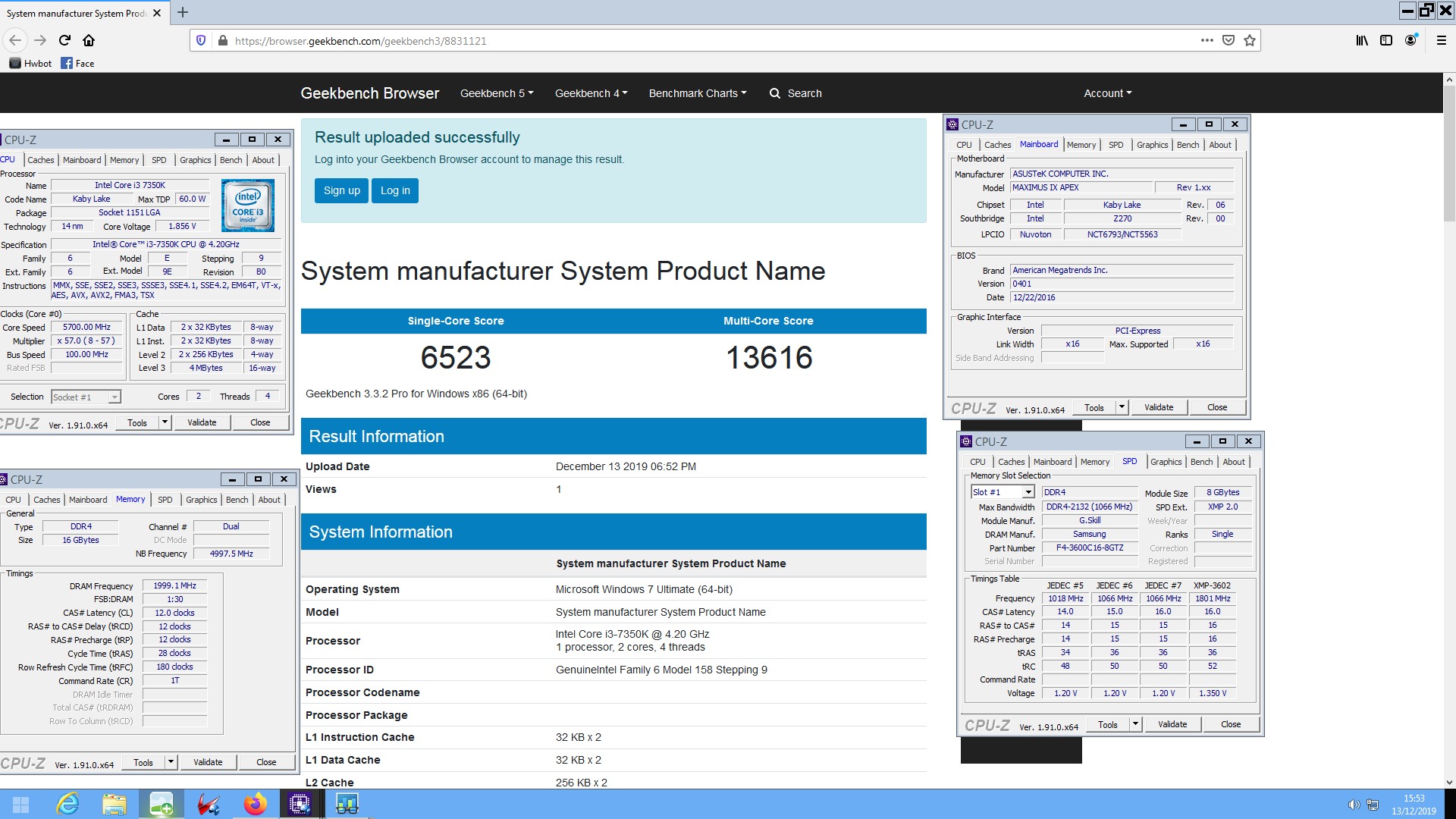Reload the Geekbench page
This screenshot has height=819, width=1456.
(x=64, y=40)
